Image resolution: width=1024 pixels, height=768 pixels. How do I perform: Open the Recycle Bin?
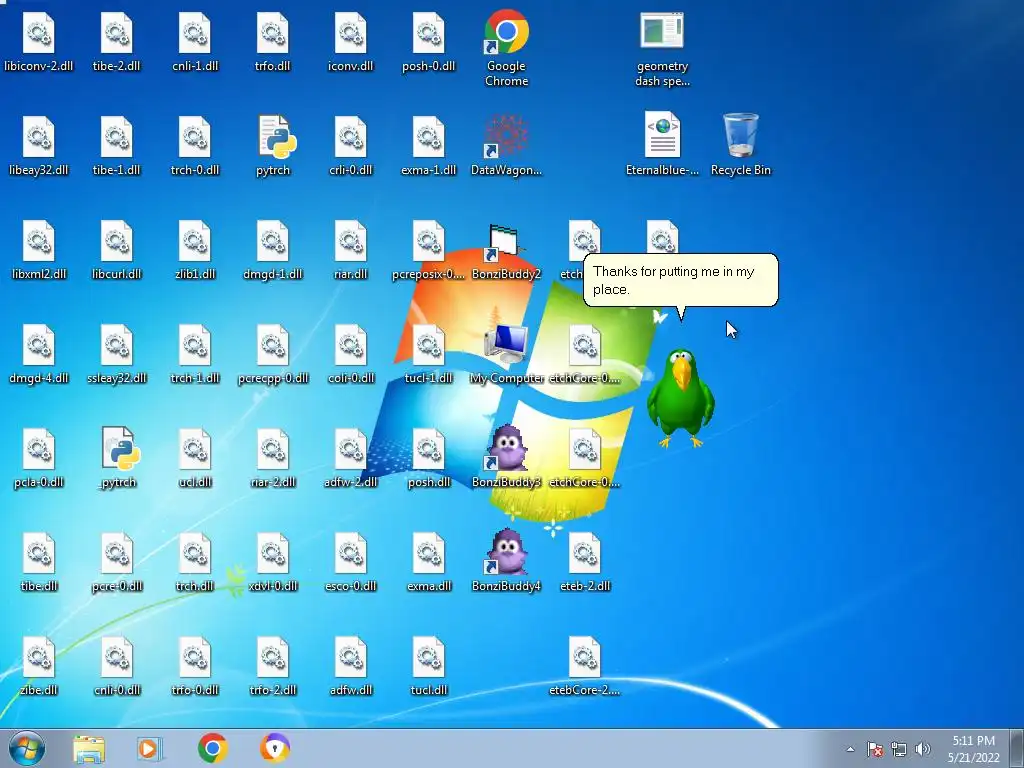pyautogui.click(x=741, y=144)
